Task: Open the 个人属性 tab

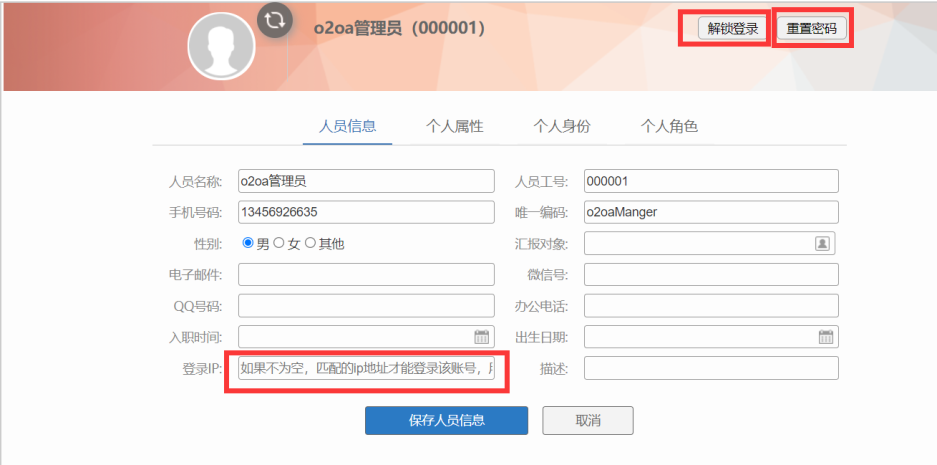Action: (x=455, y=126)
